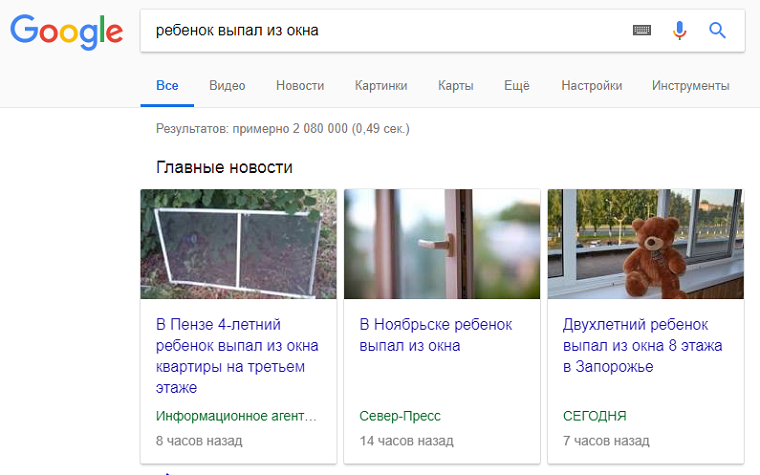Click the '8 часов назад' timestamp
The width and height of the screenshot is (760, 475).
199,441
